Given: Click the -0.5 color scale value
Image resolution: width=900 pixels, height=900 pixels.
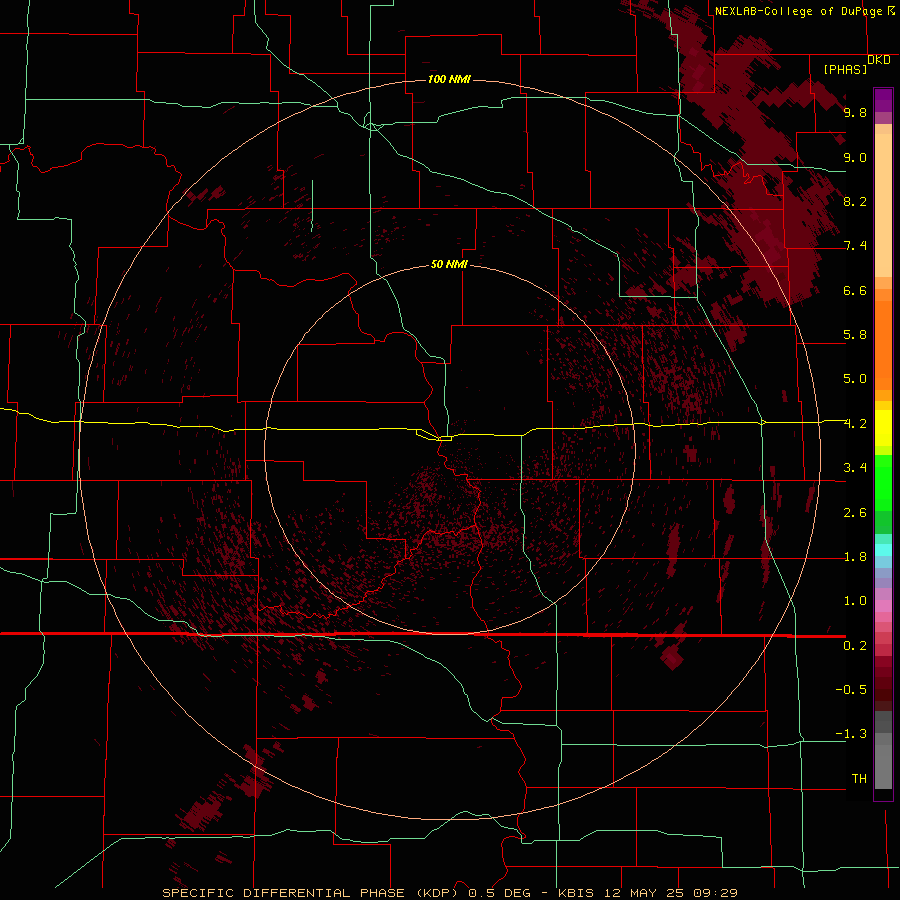Looking at the screenshot, I should (851, 690).
